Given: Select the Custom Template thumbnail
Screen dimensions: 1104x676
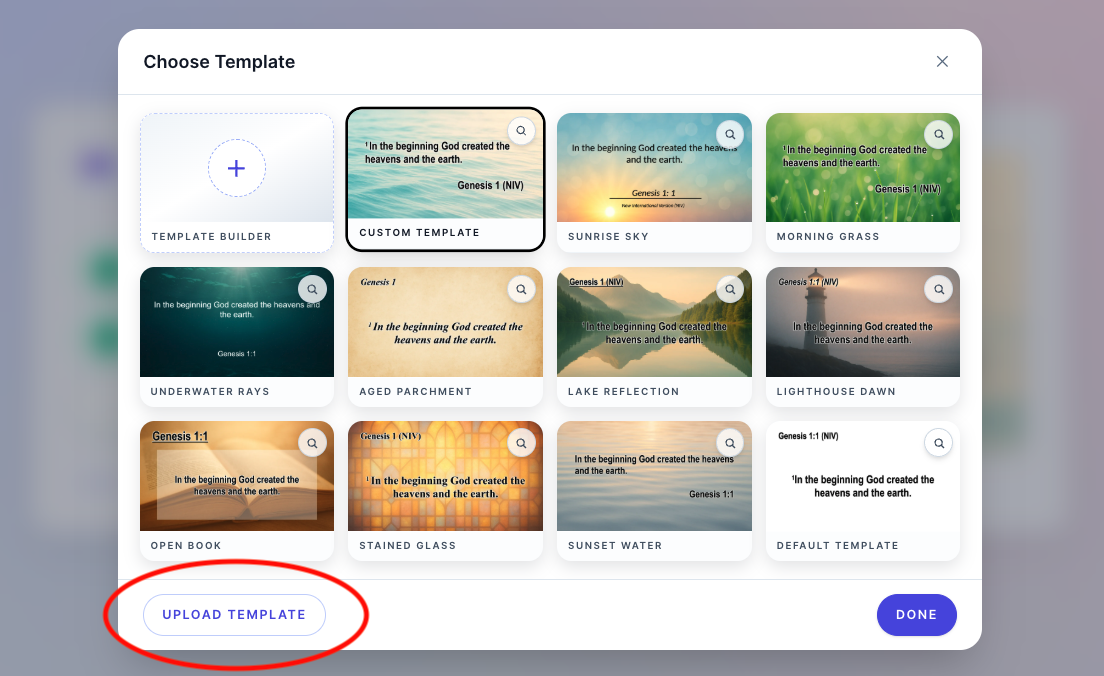Looking at the screenshot, I should coord(446,164).
